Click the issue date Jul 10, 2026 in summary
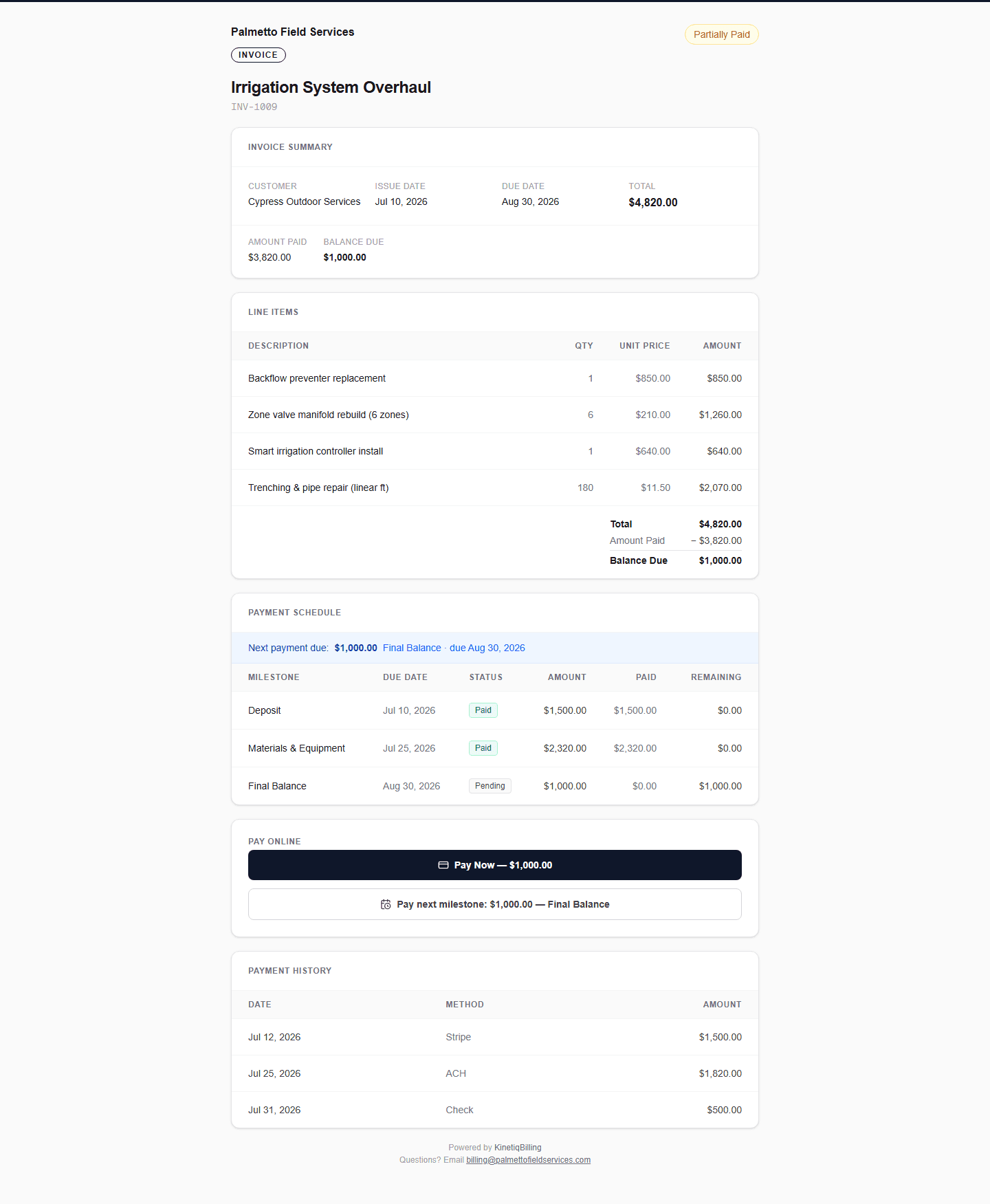This screenshot has height=1204, width=990. tap(401, 201)
